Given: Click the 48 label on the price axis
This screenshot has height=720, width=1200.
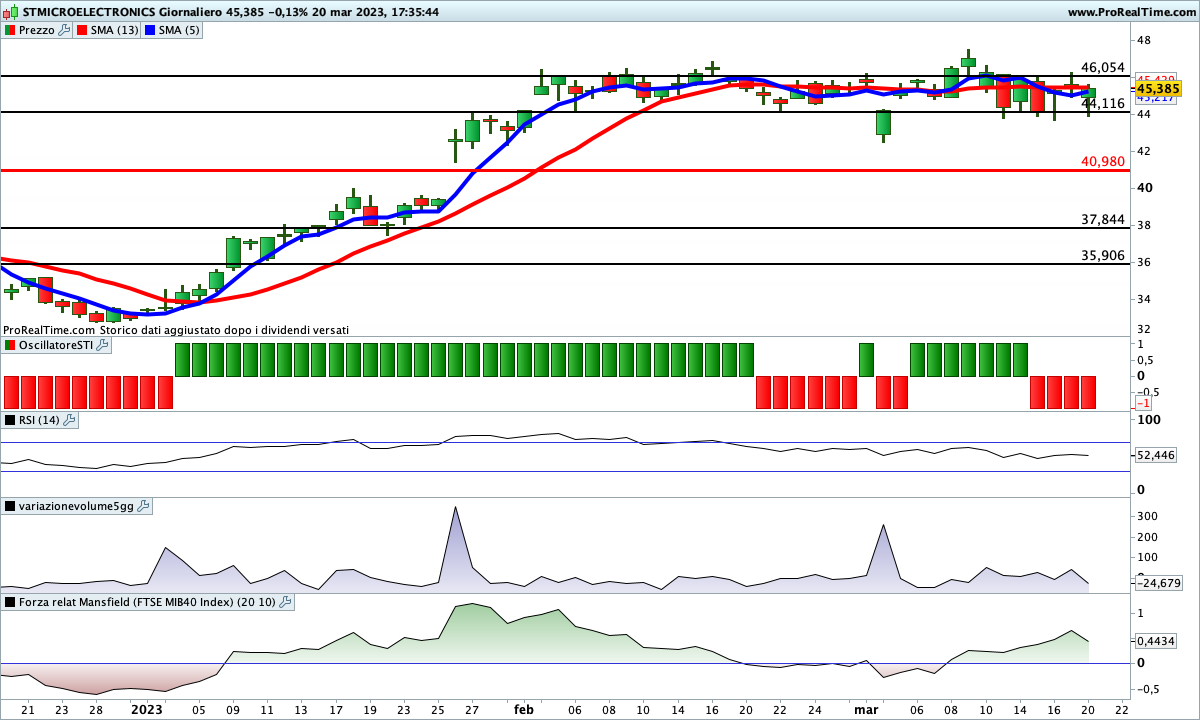Looking at the screenshot, I should (x=1144, y=40).
